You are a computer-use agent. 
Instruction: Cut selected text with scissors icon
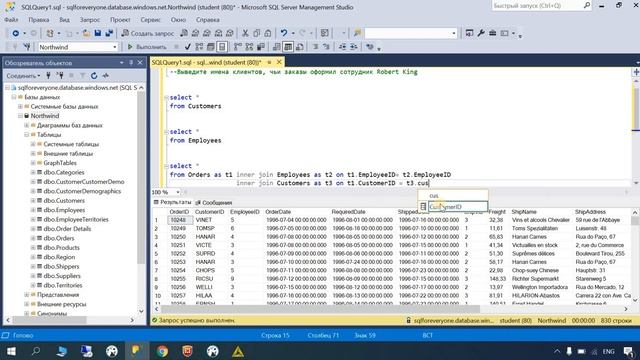click(x=245, y=33)
